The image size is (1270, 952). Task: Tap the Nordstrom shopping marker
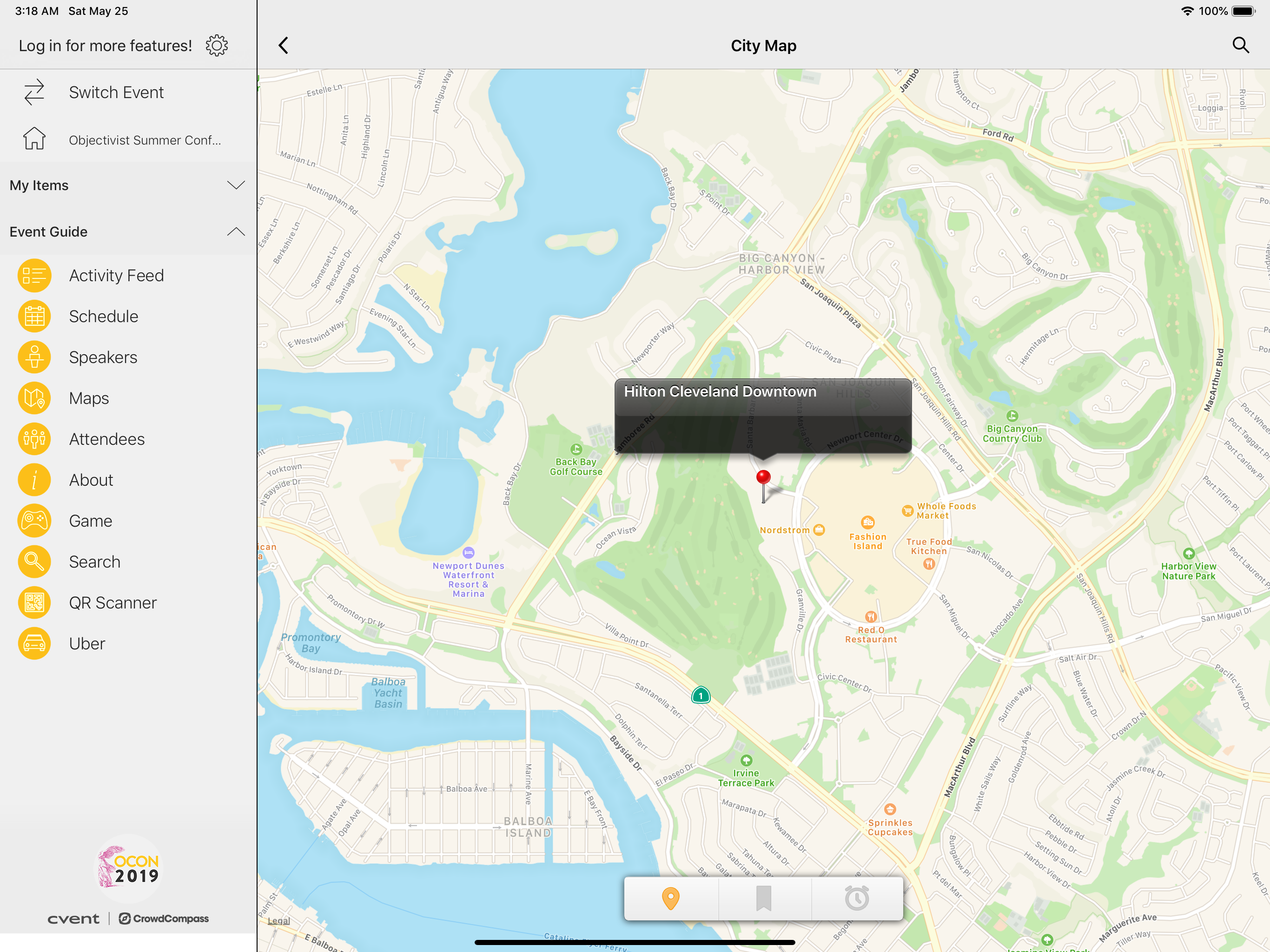(x=819, y=529)
